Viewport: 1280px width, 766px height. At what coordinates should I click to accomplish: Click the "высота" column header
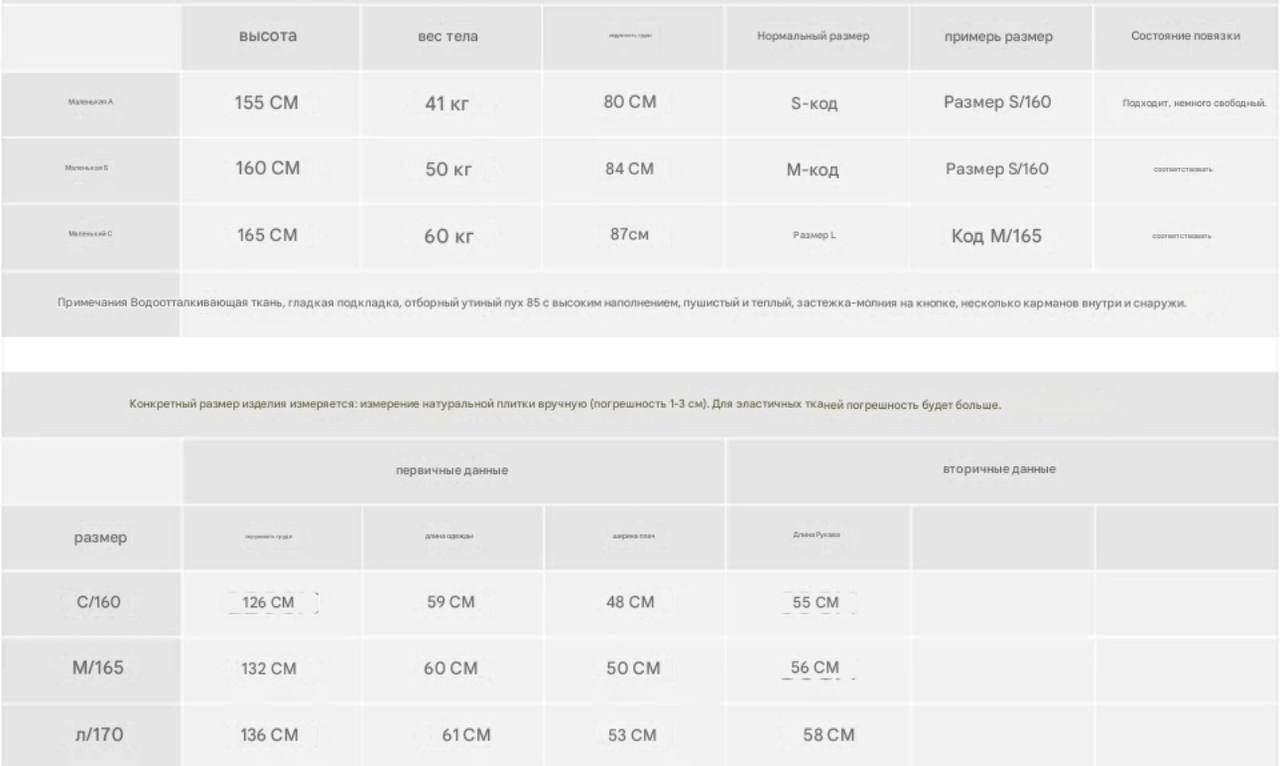[268, 37]
